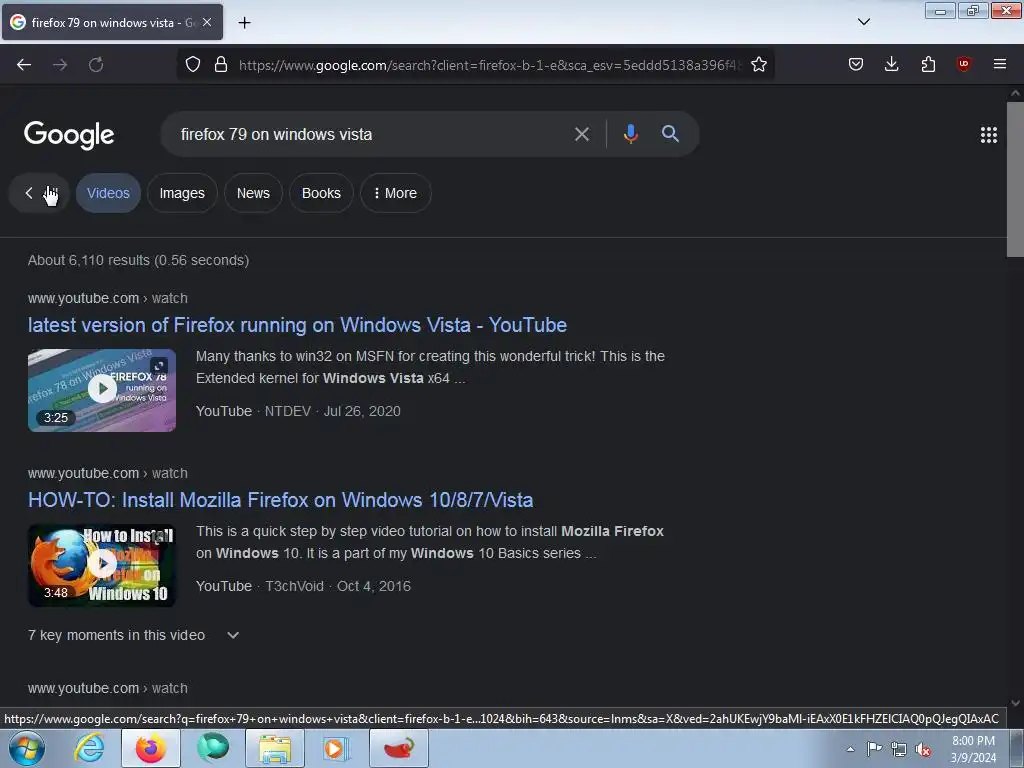Show previous search filter chips
The width and height of the screenshot is (1024, 768).
click(29, 193)
